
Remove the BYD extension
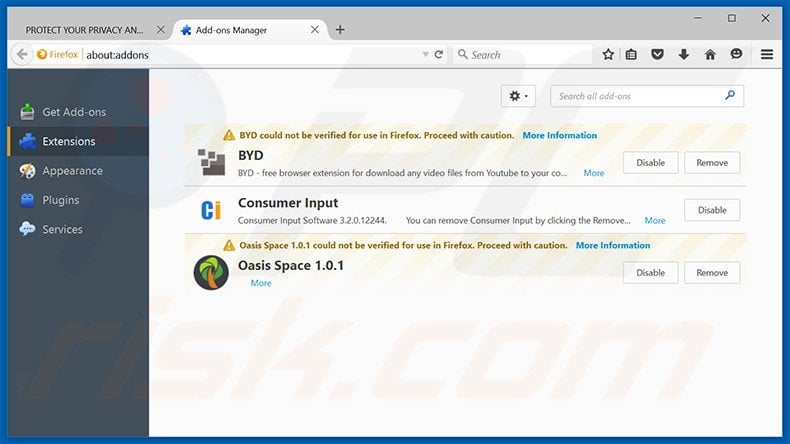click(712, 163)
